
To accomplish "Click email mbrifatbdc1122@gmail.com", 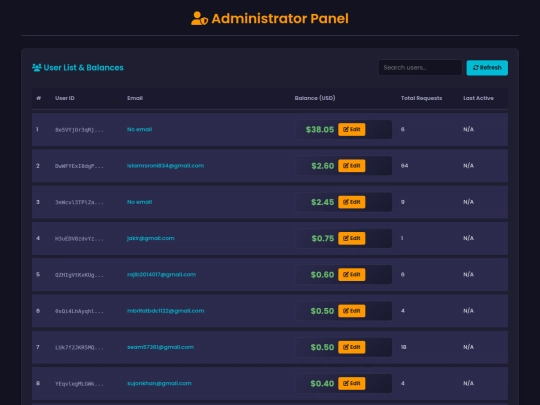I will 165,311.
